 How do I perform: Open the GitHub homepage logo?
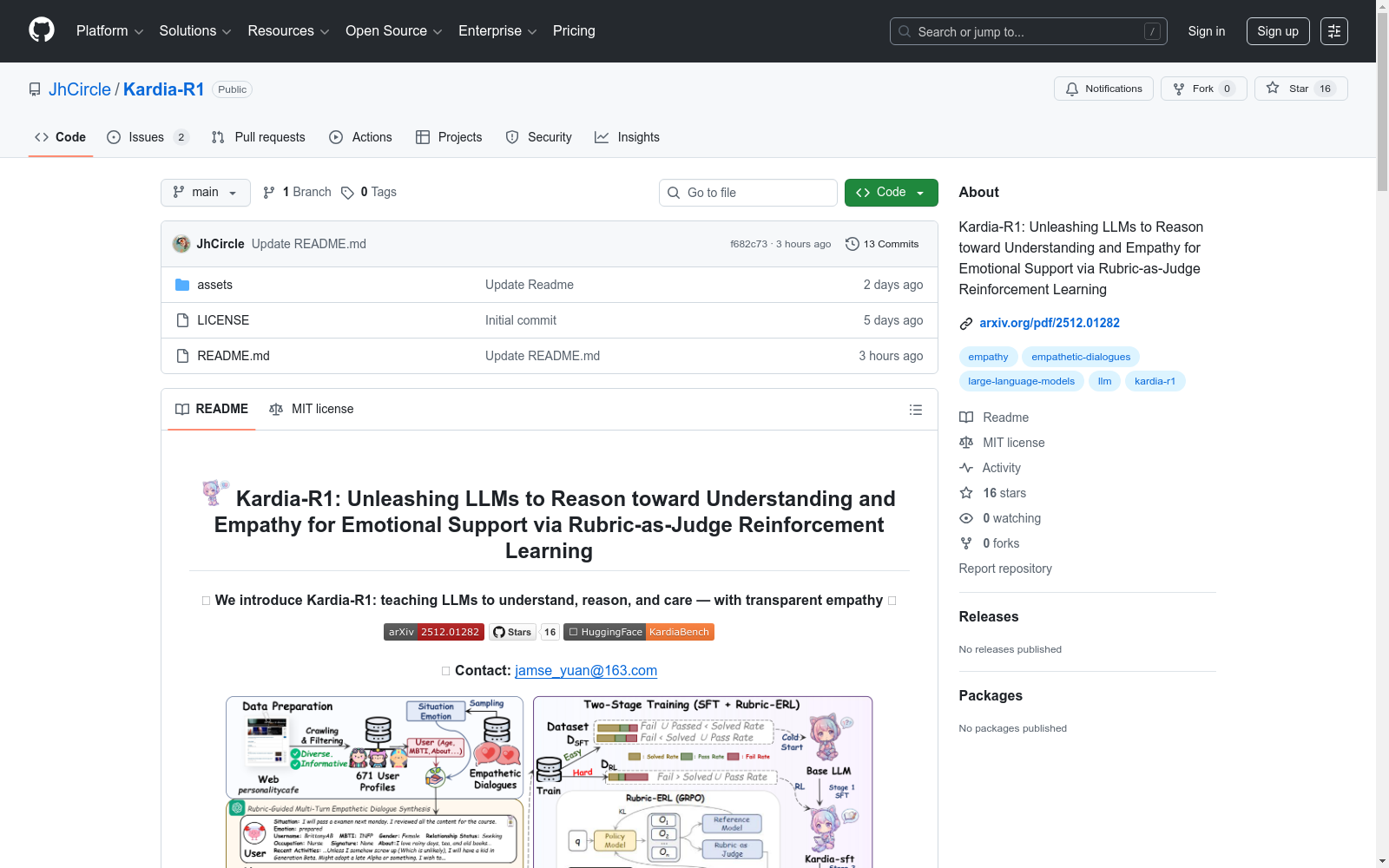click(42, 30)
